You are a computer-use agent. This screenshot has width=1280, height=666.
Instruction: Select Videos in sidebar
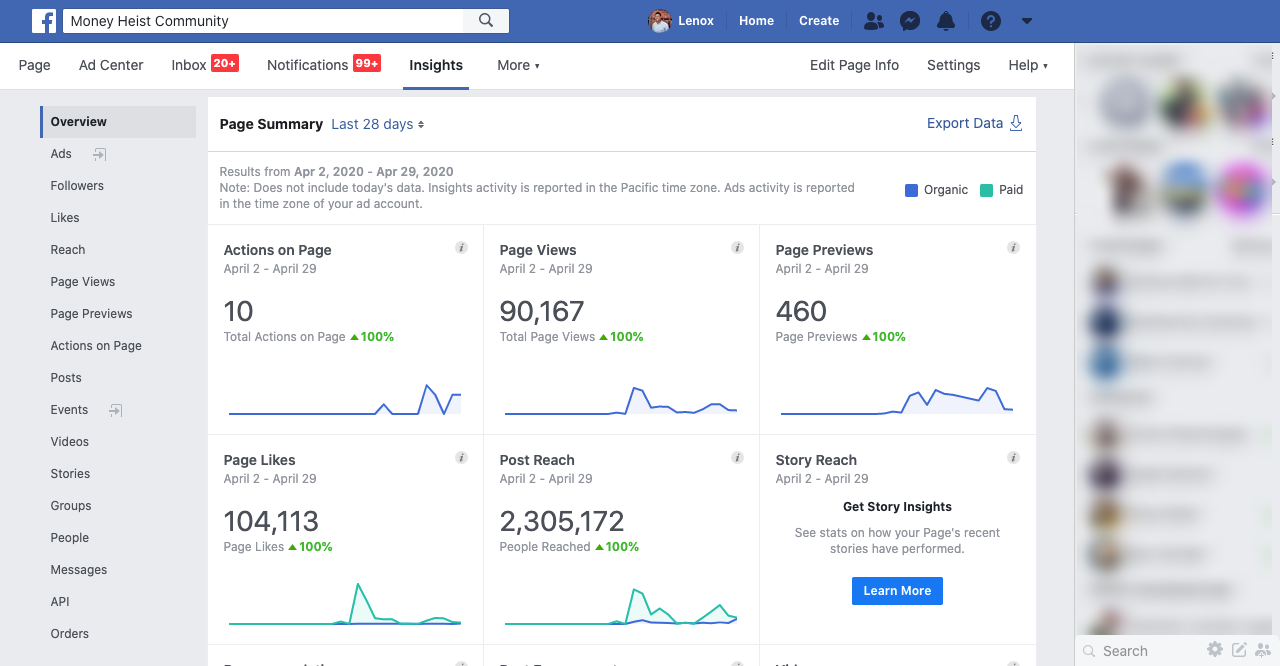70,442
